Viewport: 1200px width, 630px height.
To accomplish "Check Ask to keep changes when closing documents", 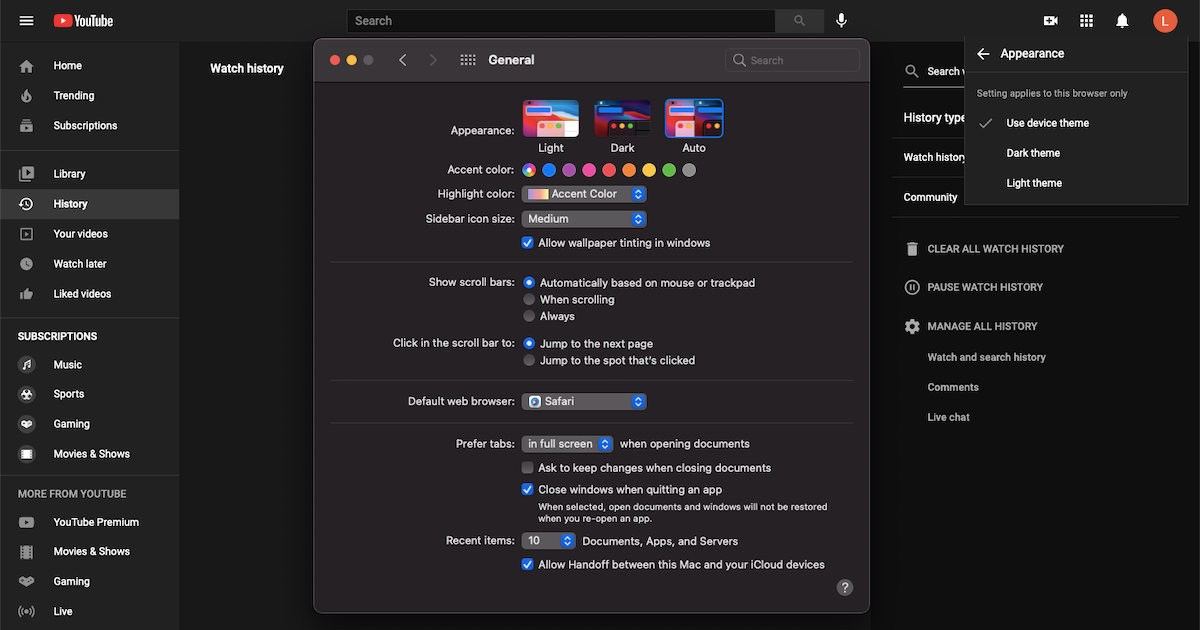I will coord(527,467).
